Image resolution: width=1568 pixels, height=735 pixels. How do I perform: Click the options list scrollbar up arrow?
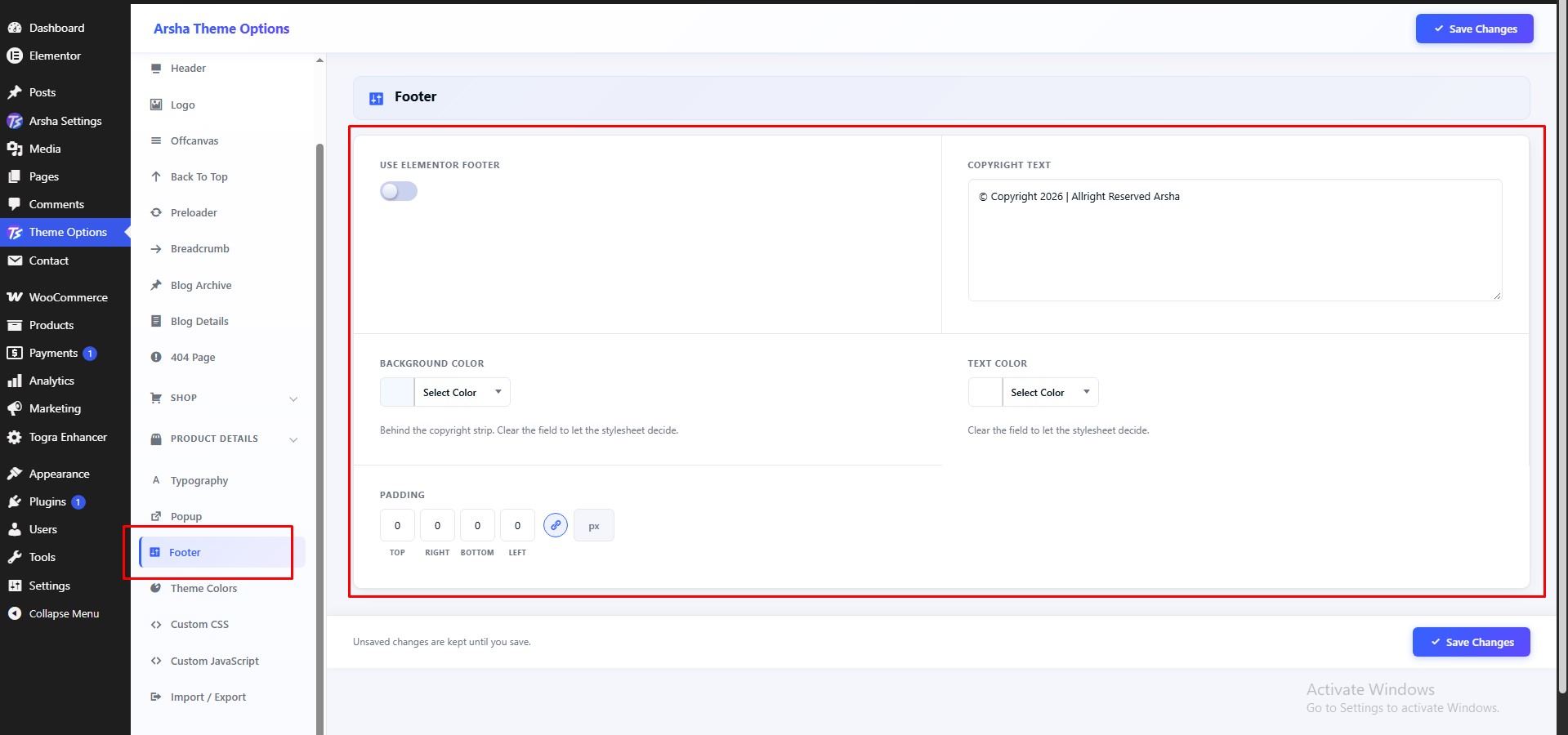click(x=319, y=60)
